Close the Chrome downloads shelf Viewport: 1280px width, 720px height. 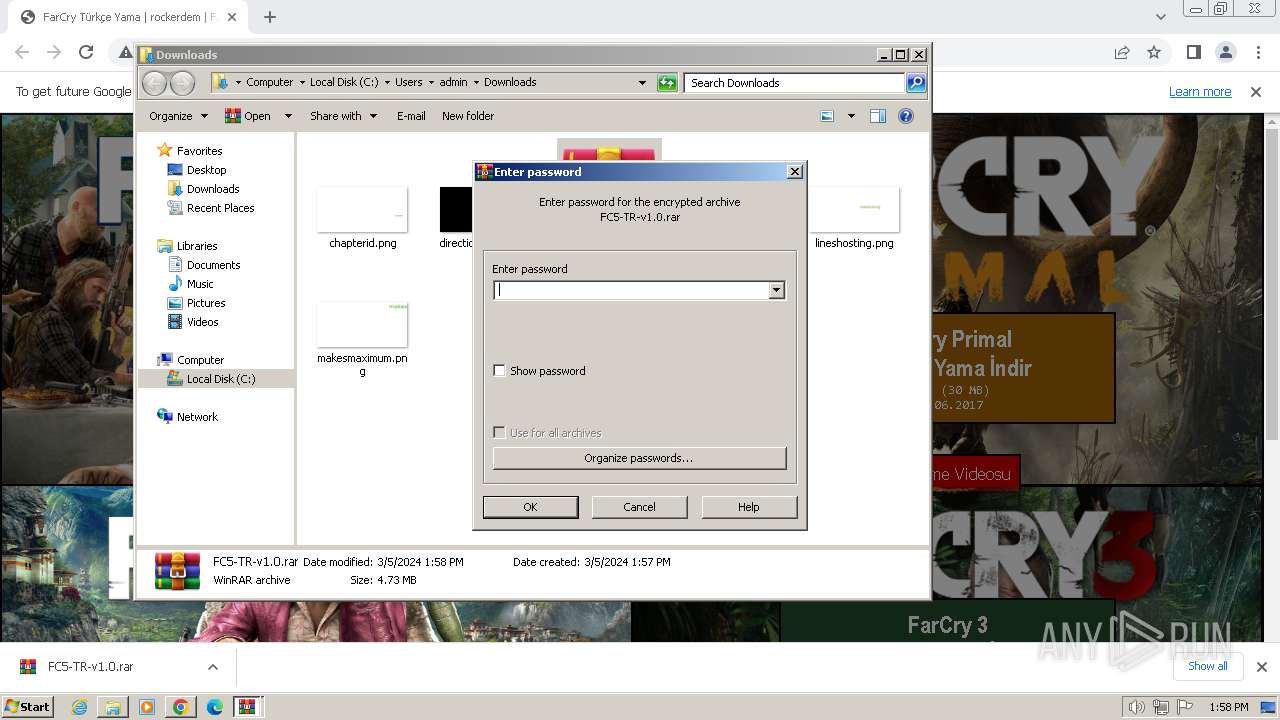click(x=1261, y=667)
